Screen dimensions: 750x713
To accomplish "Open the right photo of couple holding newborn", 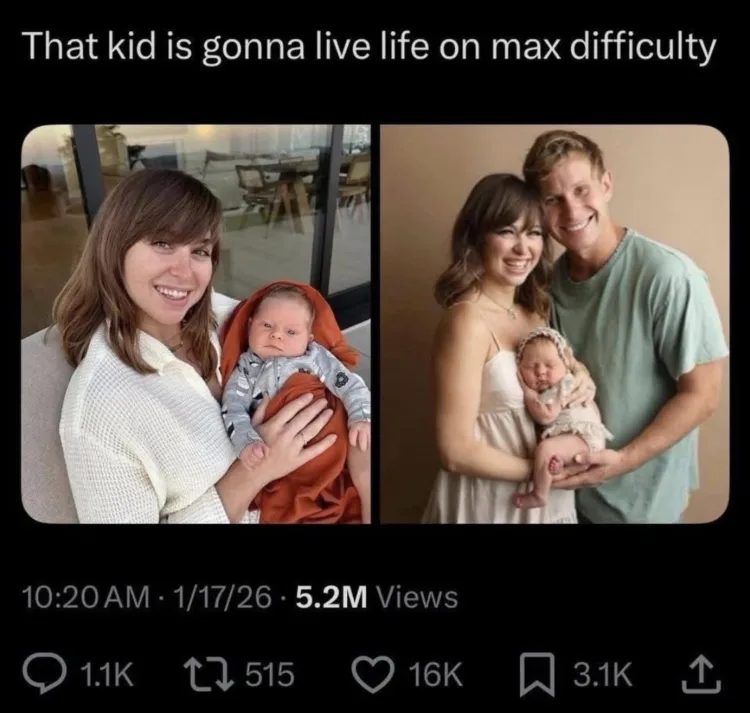I will click(x=555, y=324).
